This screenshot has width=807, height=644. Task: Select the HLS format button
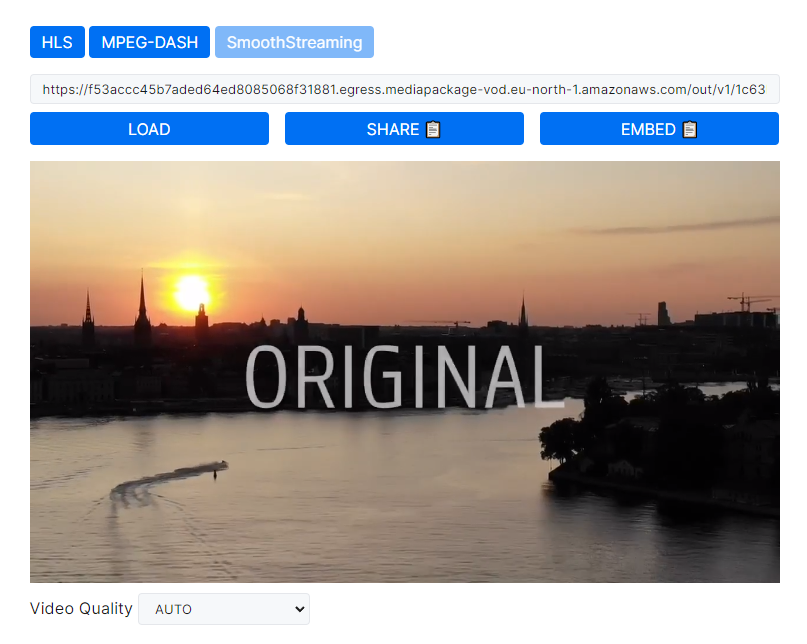point(57,42)
